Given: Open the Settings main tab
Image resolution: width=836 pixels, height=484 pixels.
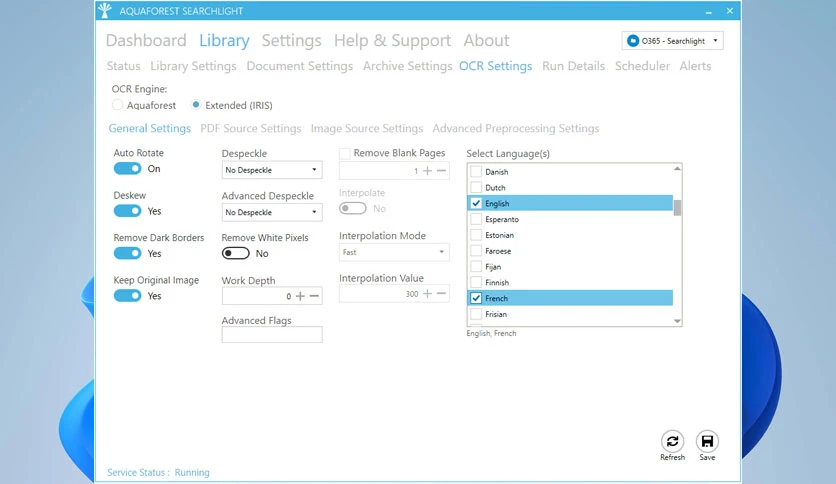Looking at the screenshot, I should (x=291, y=41).
